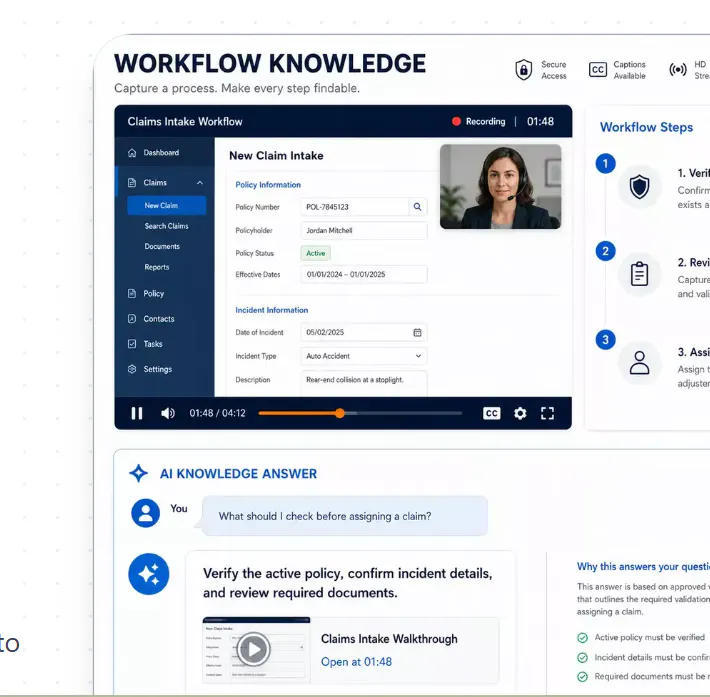Click the Active policy status badge
The height and width of the screenshot is (697, 710).
pyautogui.click(x=316, y=253)
